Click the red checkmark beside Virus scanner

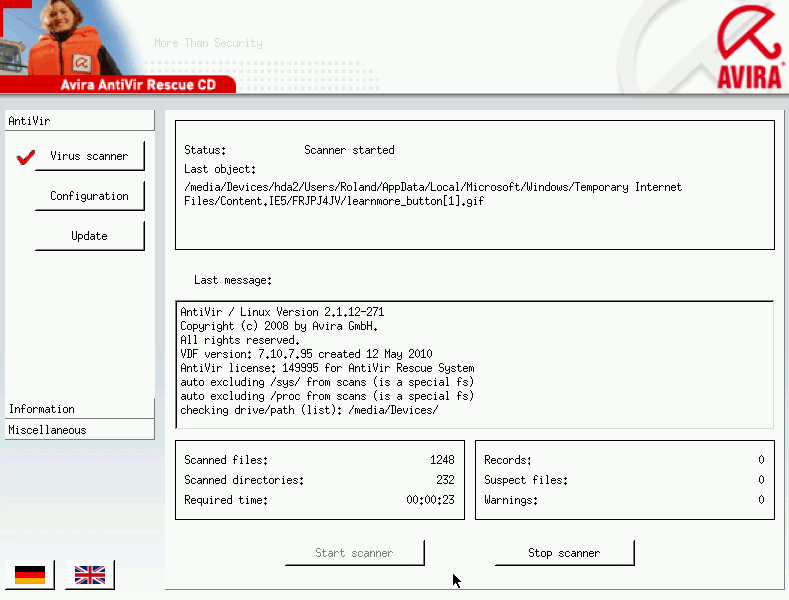[25, 157]
